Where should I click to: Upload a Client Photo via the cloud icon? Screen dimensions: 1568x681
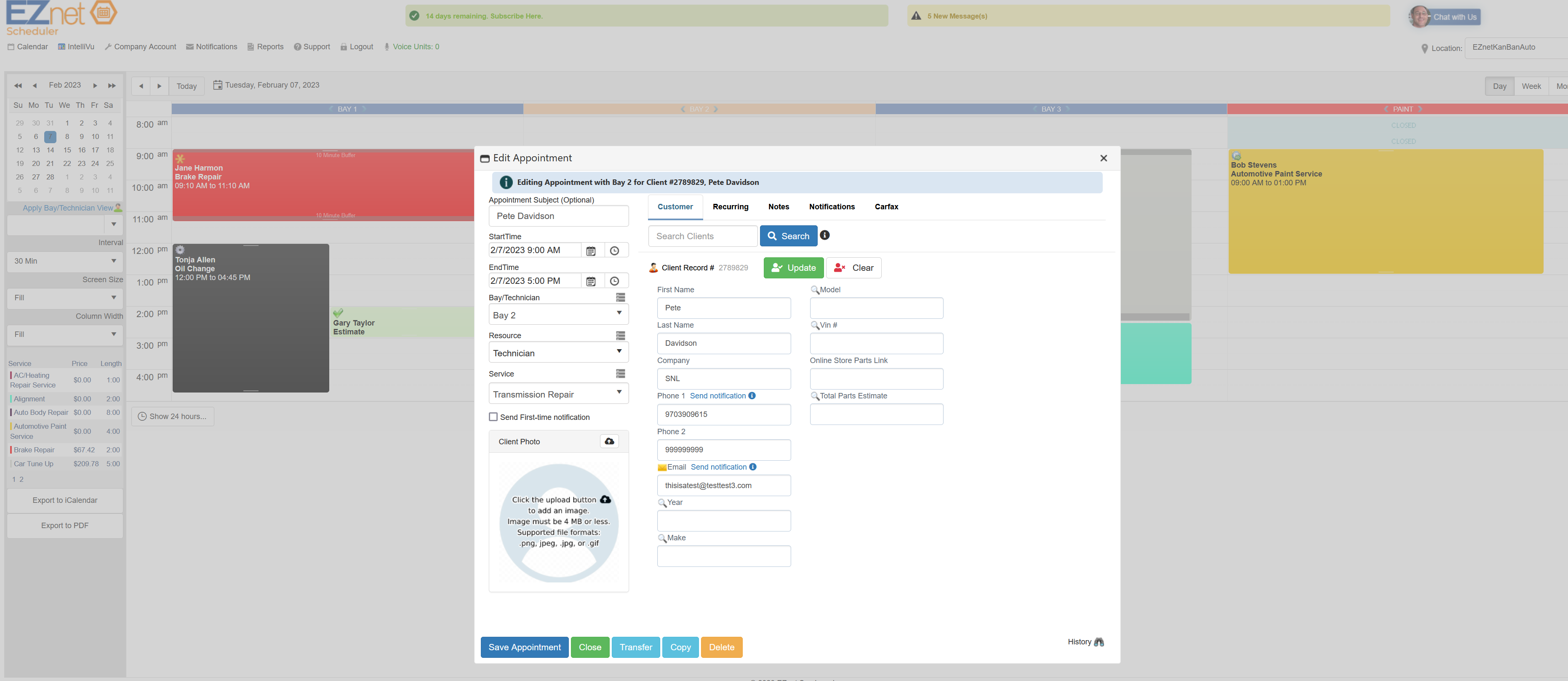(x=609, y=441)
